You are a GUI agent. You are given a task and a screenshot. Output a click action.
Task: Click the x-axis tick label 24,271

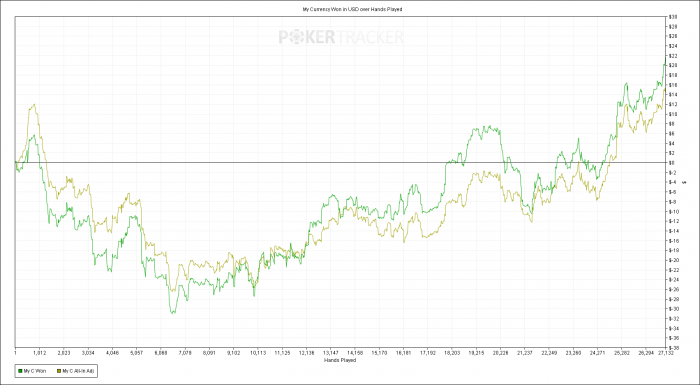597,352
